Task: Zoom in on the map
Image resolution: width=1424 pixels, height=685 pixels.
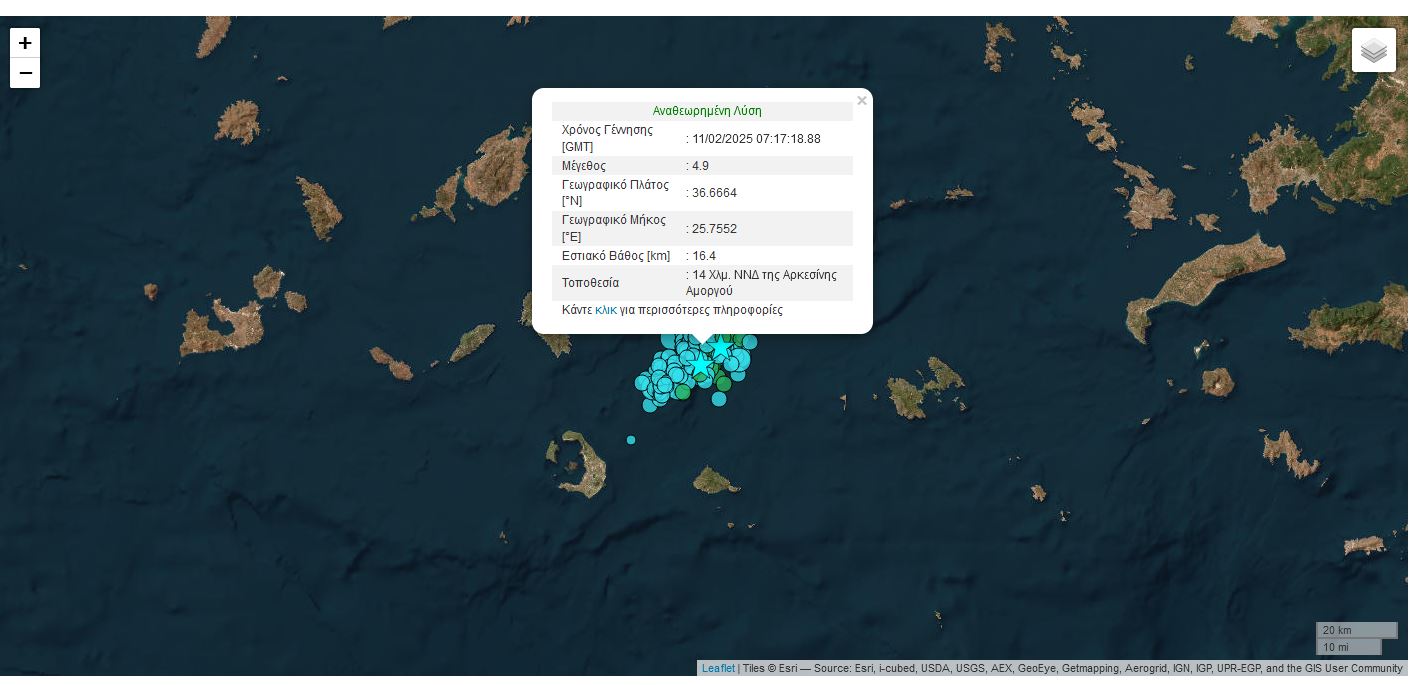Action: coord(25,43)
